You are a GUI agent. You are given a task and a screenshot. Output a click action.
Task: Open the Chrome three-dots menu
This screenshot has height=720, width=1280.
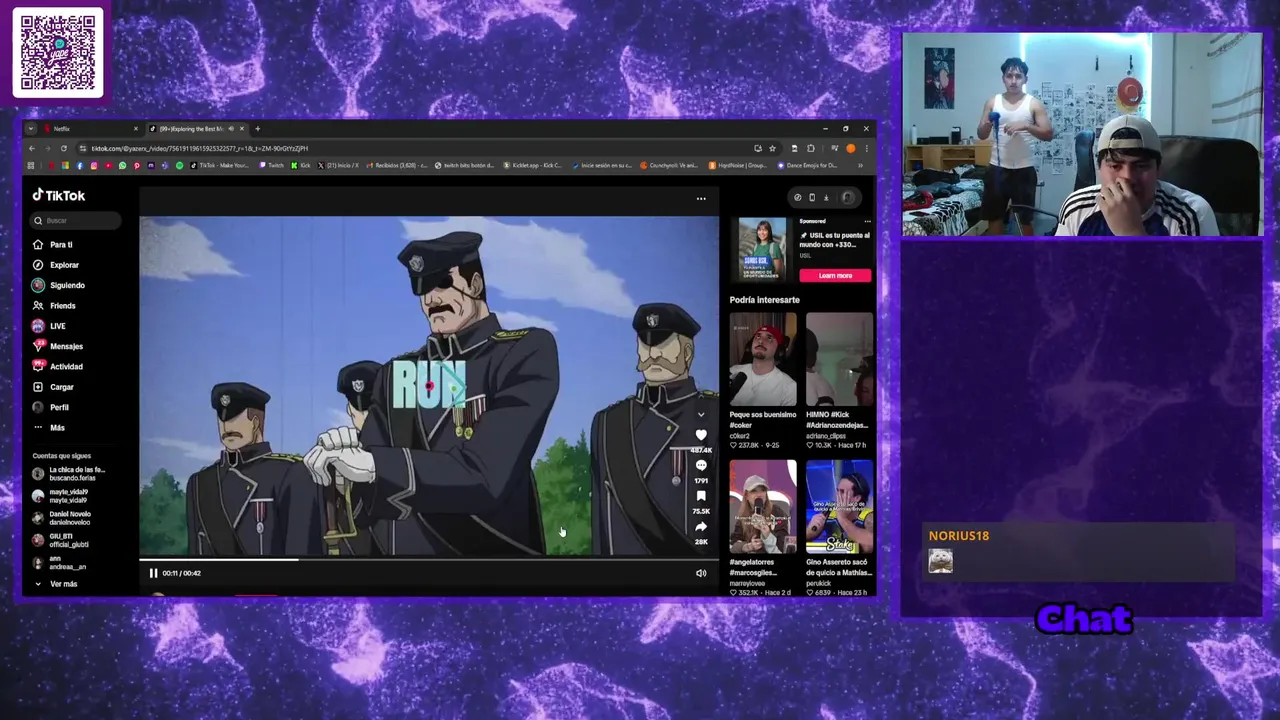[866, 148]
